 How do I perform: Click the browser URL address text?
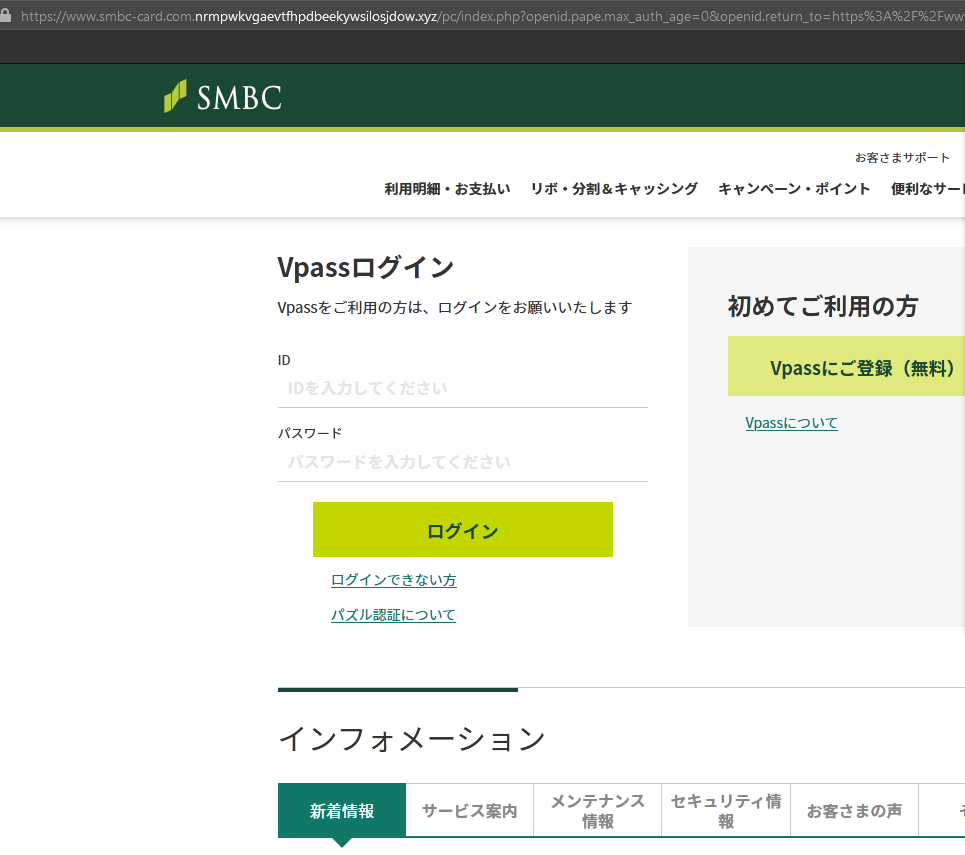coord(492,16)
